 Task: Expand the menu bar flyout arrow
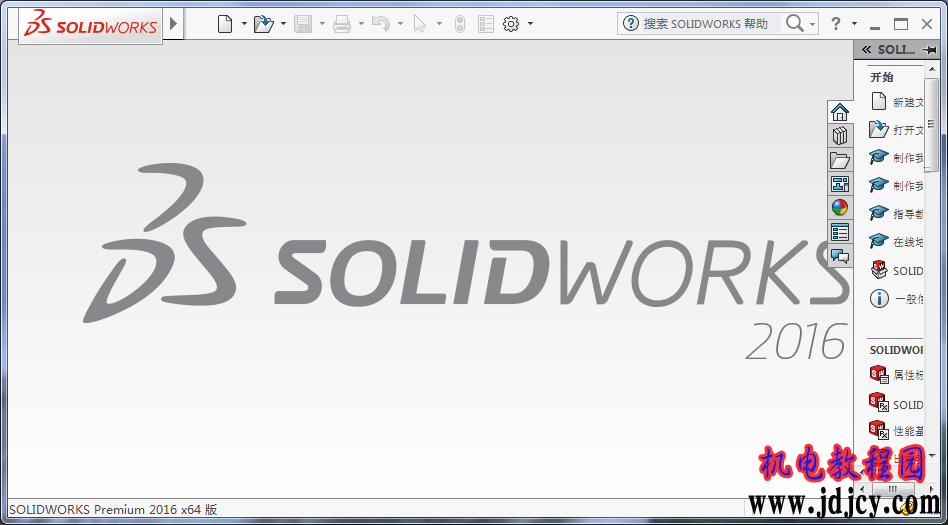pyautogui.click(x=174, y=24)
